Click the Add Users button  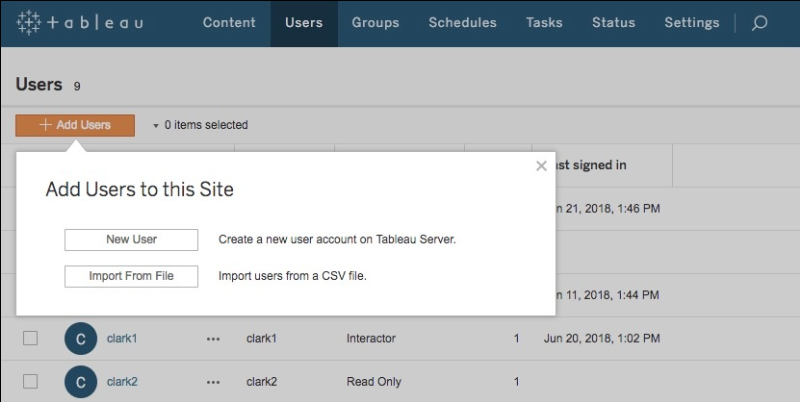(x=75, y=125)
